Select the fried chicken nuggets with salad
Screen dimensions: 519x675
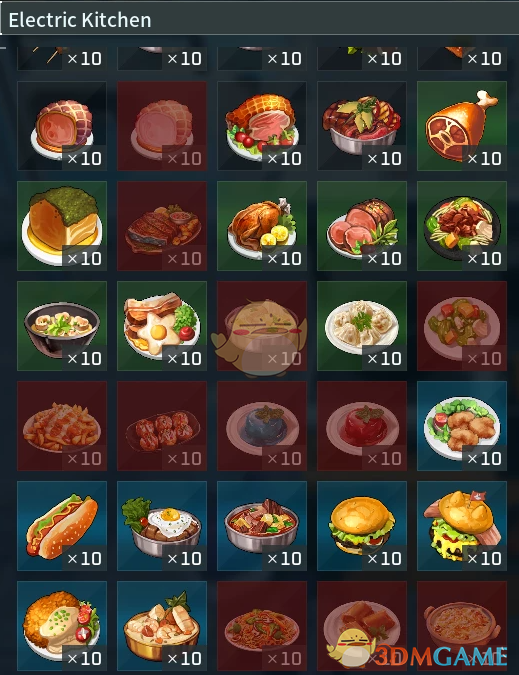[462, 426]
